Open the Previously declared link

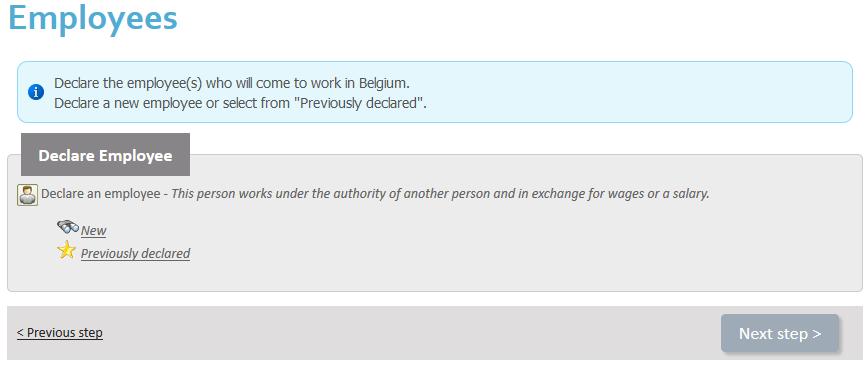click(x=135, y=254)
